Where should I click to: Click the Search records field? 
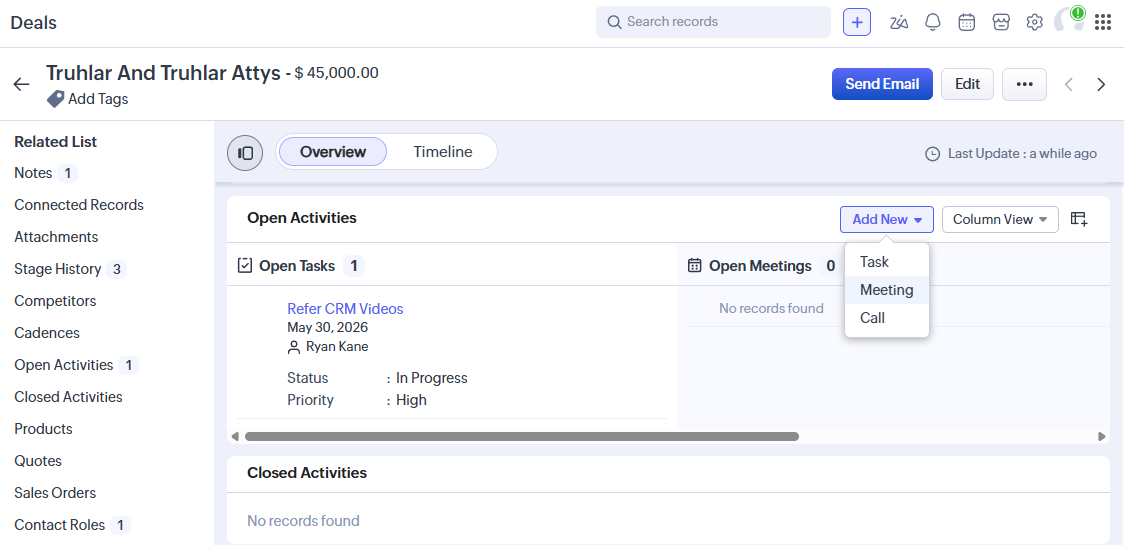(713, 22)
